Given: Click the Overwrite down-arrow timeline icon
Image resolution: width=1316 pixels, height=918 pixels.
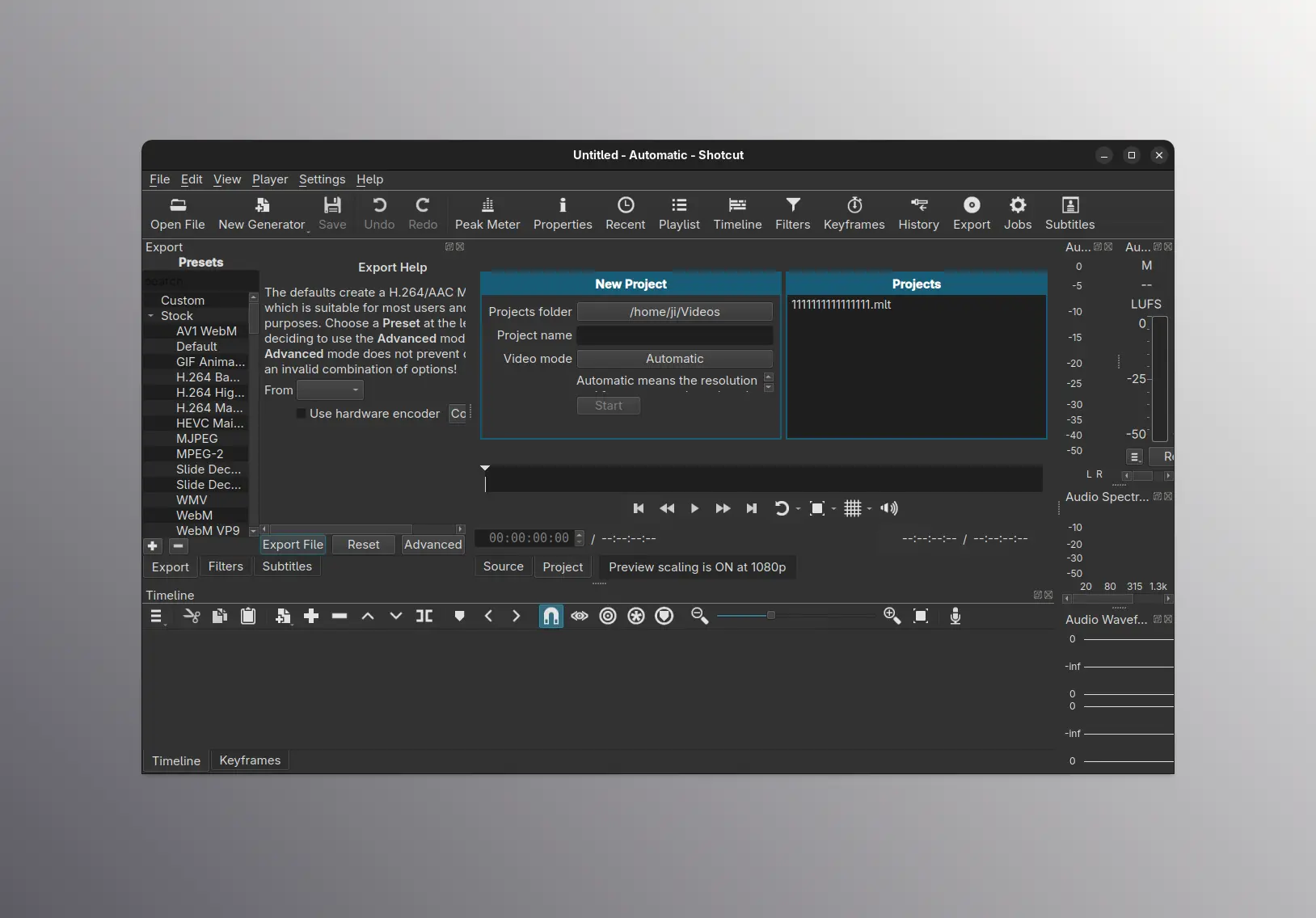Looking at the screenshot, I should [396, 617].
